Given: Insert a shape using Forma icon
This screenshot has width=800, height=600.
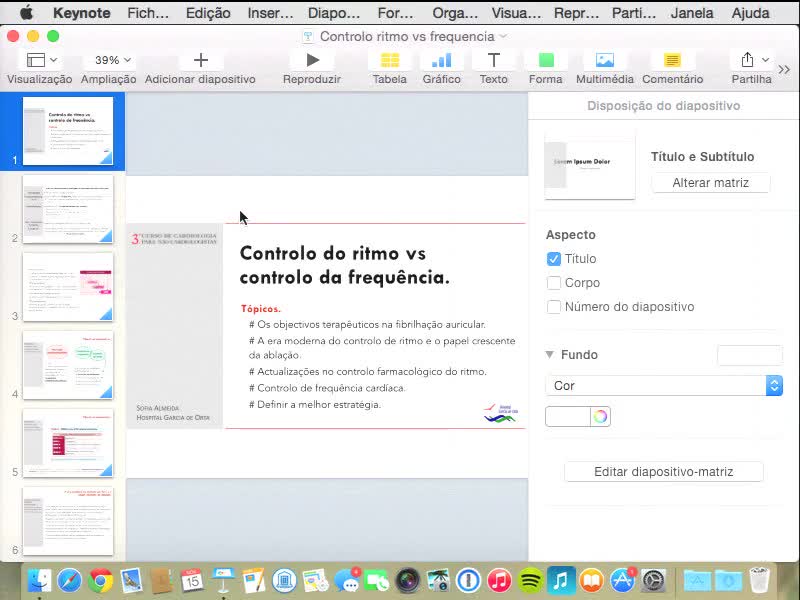Looking at the screenshot, I should pyautogui.click(x=546, y=60).
